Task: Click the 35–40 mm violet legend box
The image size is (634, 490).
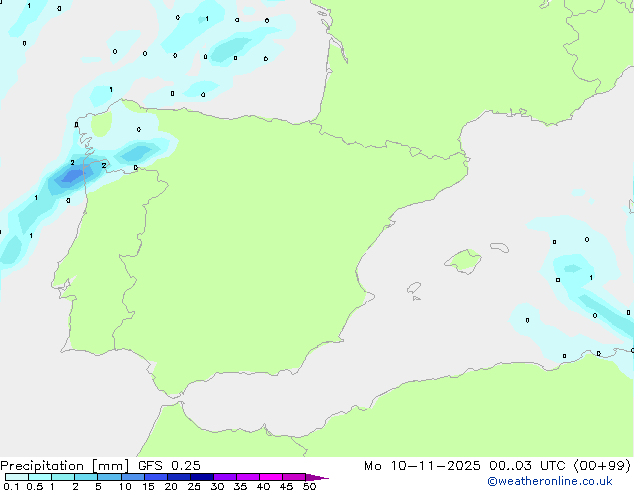Action: [x=248, y=477]
